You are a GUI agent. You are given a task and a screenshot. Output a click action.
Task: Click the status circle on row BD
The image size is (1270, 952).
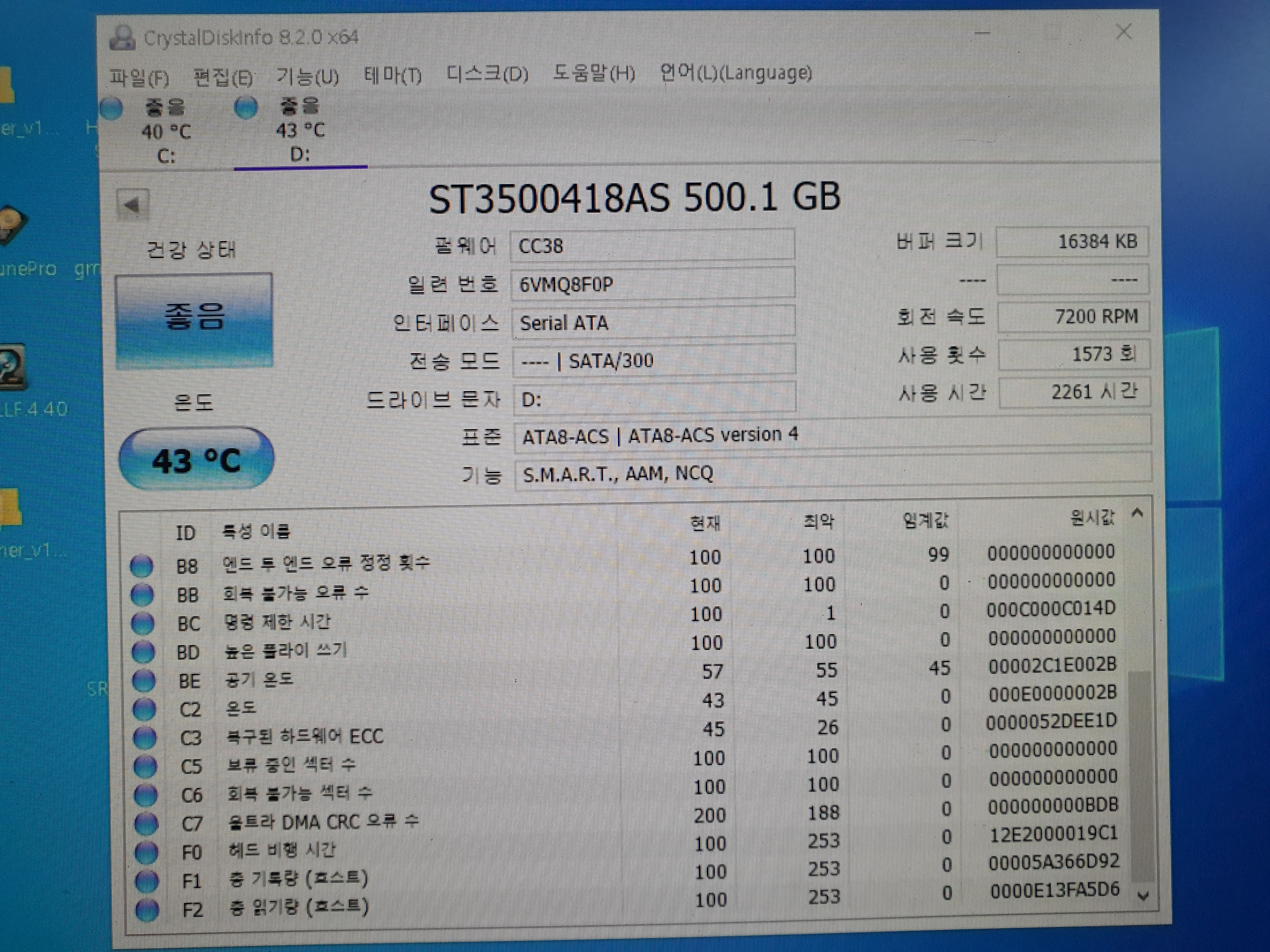coord(143,652)
